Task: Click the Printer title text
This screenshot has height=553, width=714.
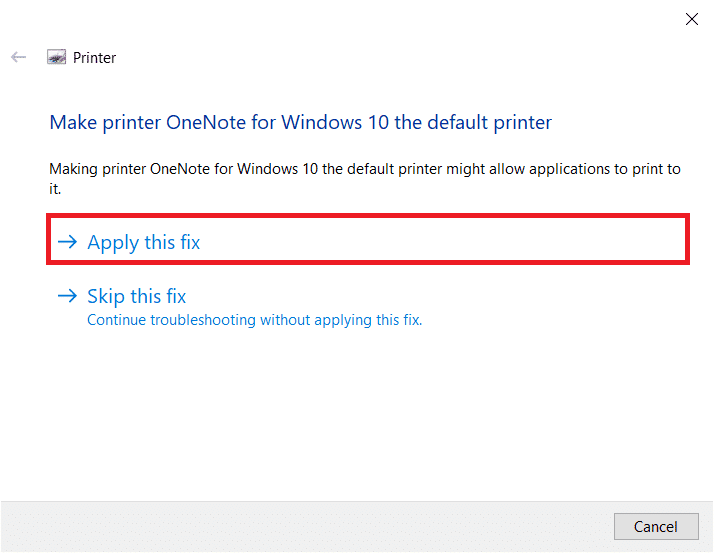Action: (95, 58)
